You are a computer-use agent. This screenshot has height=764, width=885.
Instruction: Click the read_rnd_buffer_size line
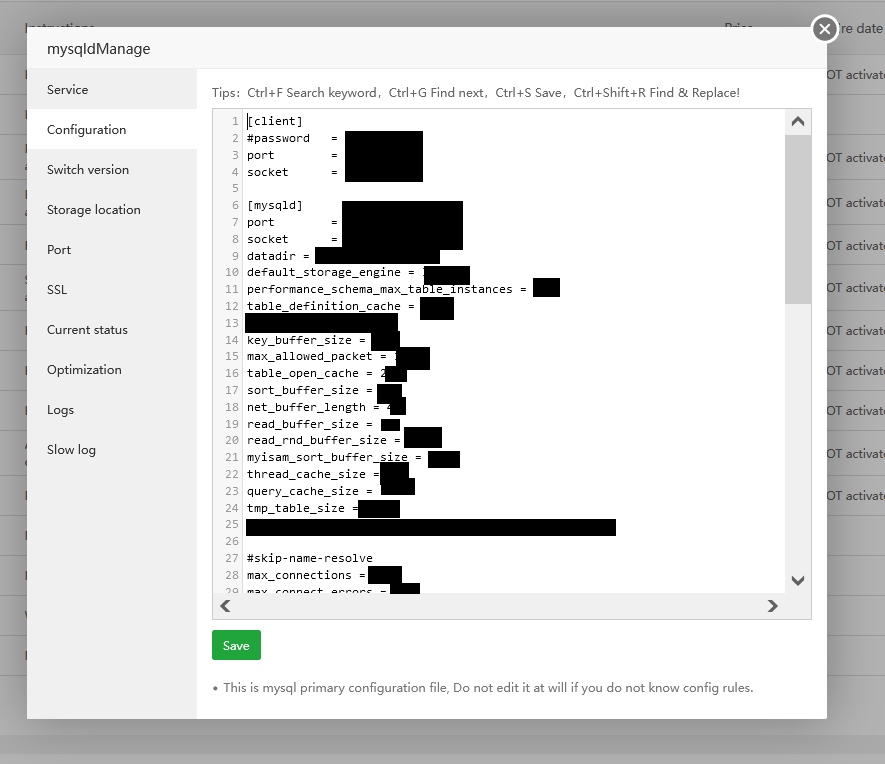click(323, 441)
